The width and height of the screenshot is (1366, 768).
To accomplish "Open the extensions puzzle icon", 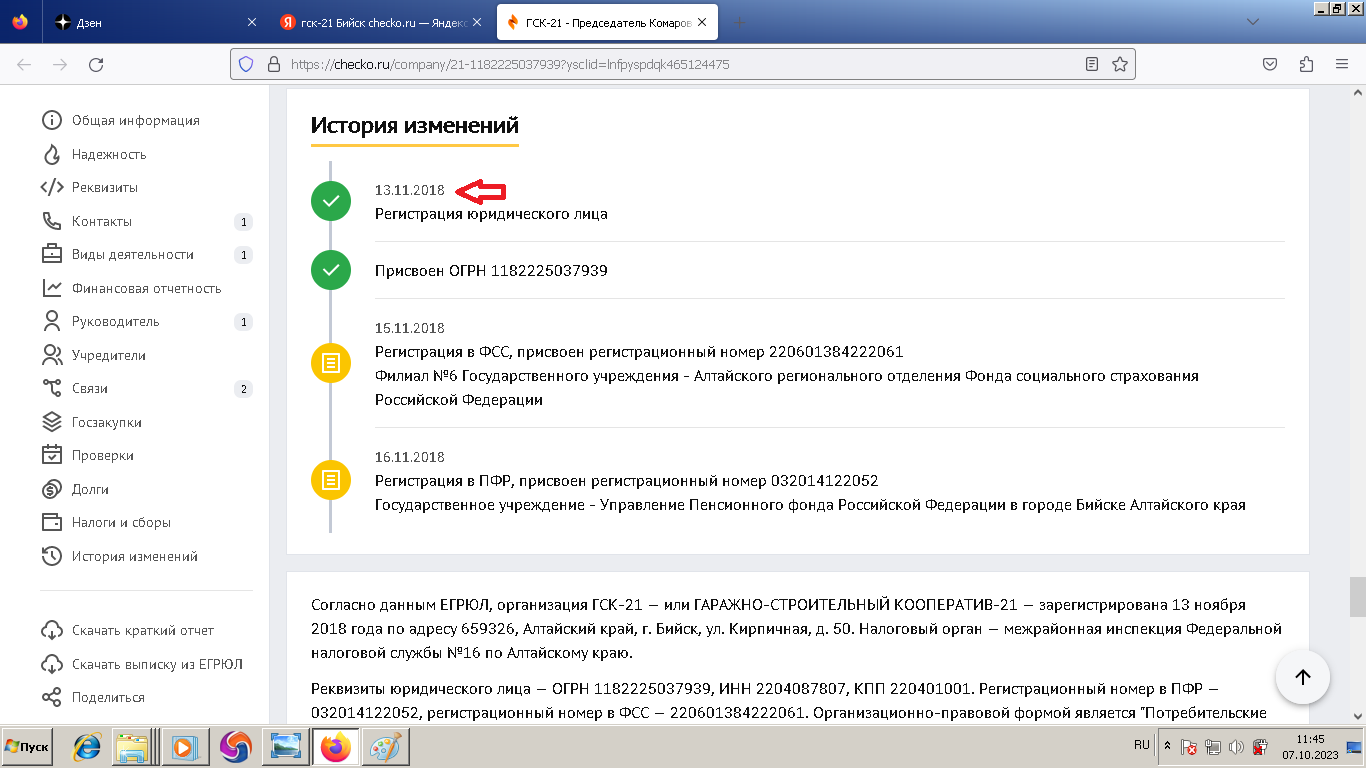I will coord(1306,64).
